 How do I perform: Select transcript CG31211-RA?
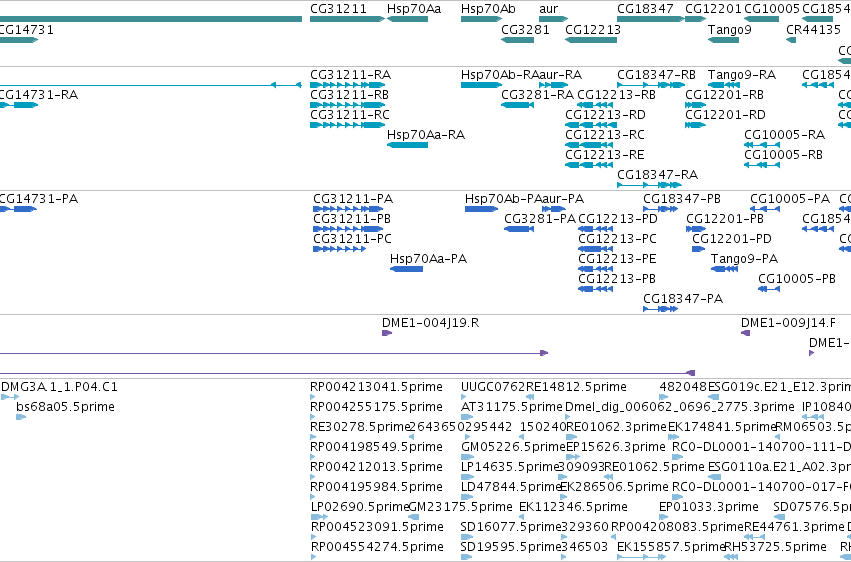click(x=347, y=85)
